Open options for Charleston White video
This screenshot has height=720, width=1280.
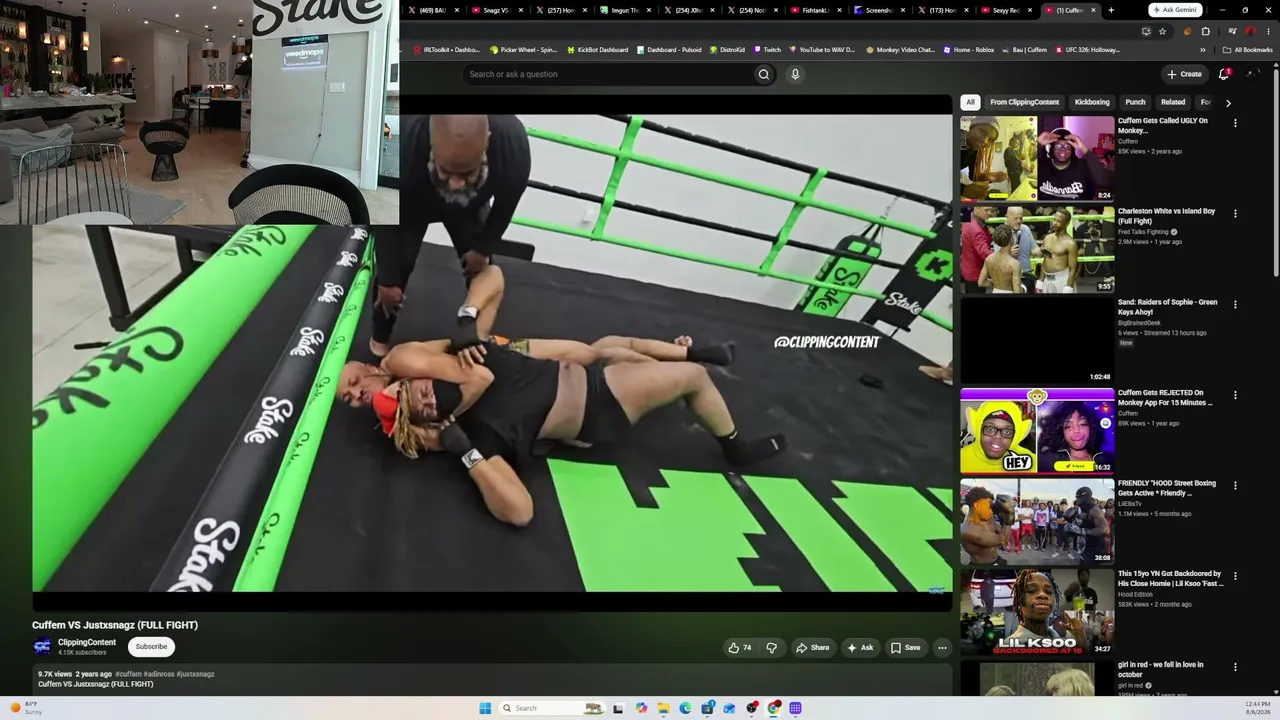pyautogui.click(x=1235, y=214)
